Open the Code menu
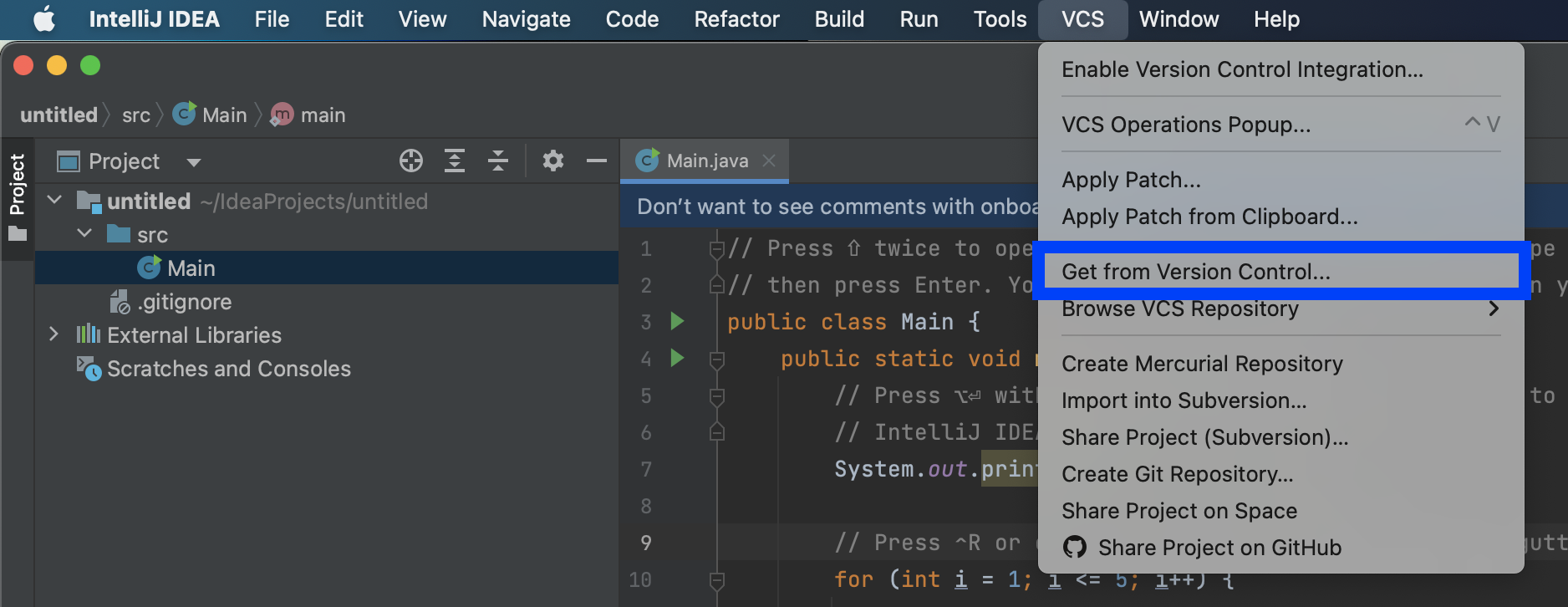 click(632, 18)
